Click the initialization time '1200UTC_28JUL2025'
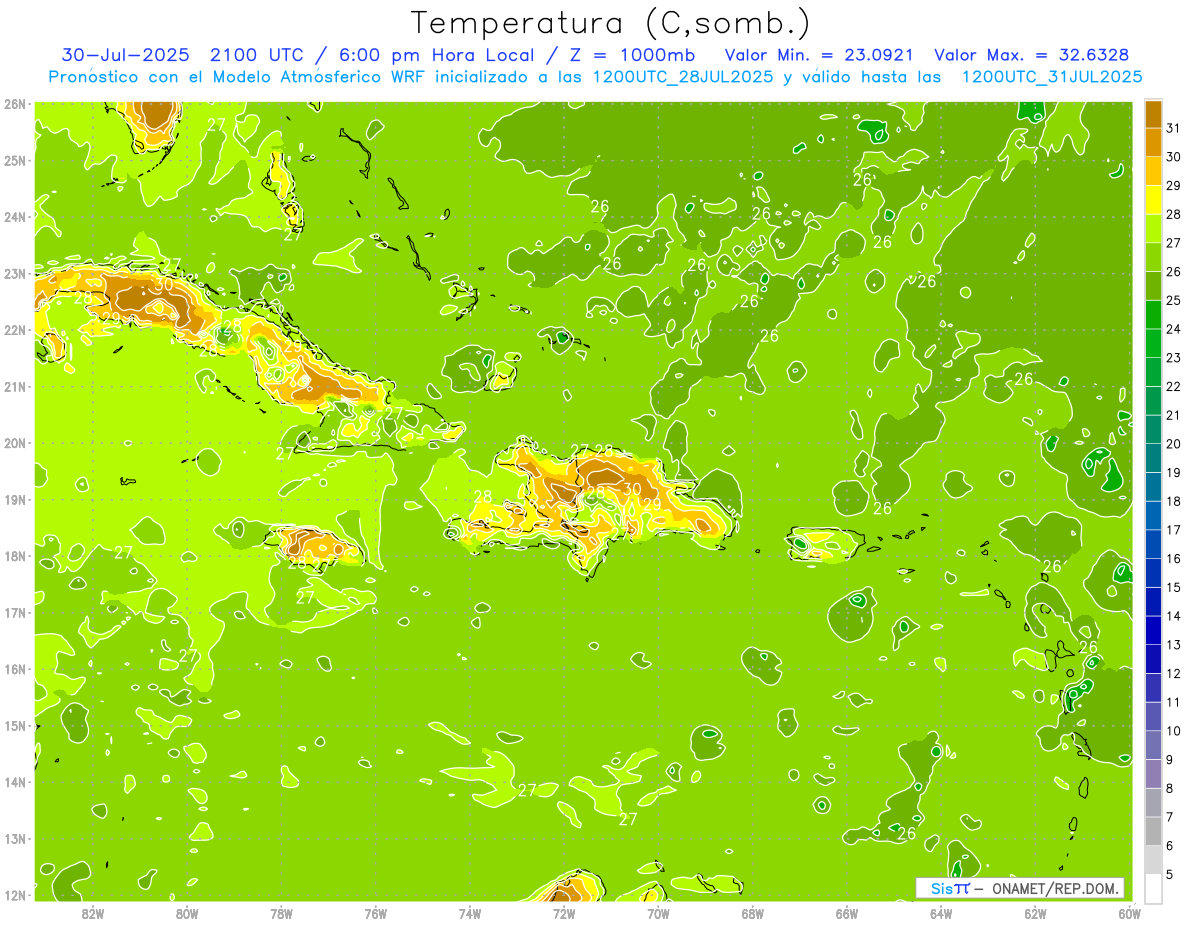Image resolution: width=1200 pixels, height=927 pixels. (x=683, y=77)
